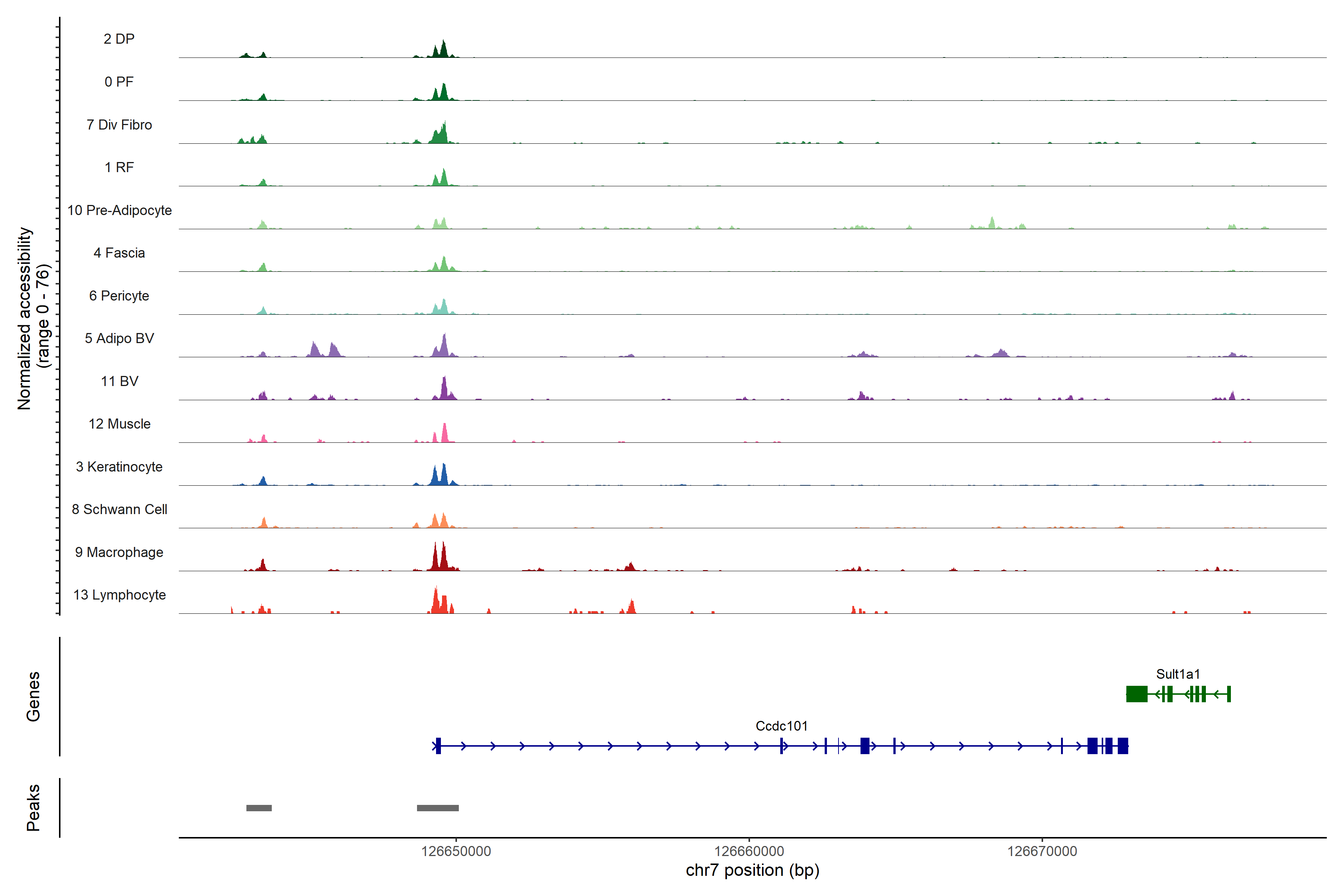Click the 10 Pre-Adipocyte track label
The height and width of the screenshot is (896, 1344).
(119, 210)
